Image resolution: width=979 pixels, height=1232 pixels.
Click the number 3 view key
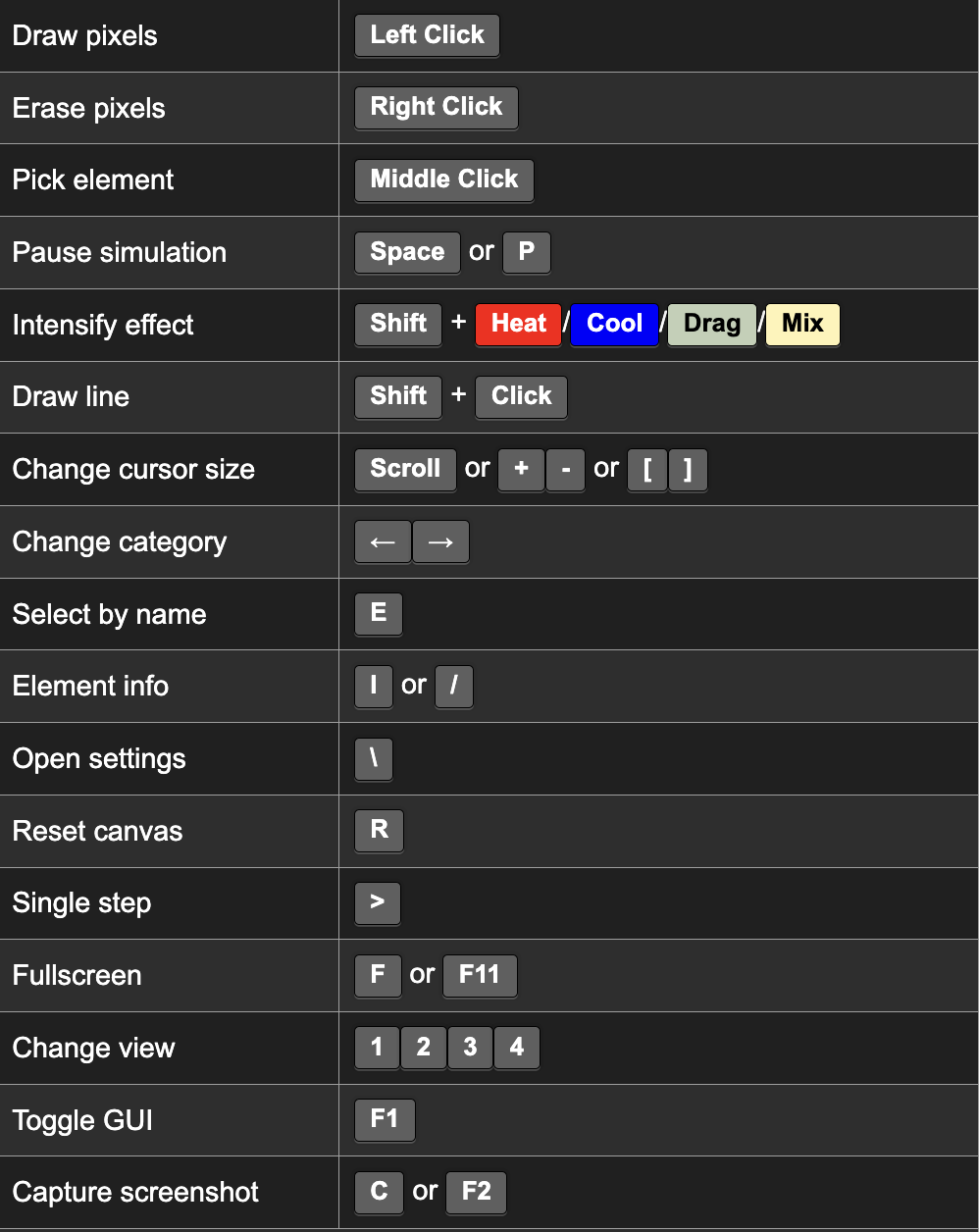[470, 1048]
